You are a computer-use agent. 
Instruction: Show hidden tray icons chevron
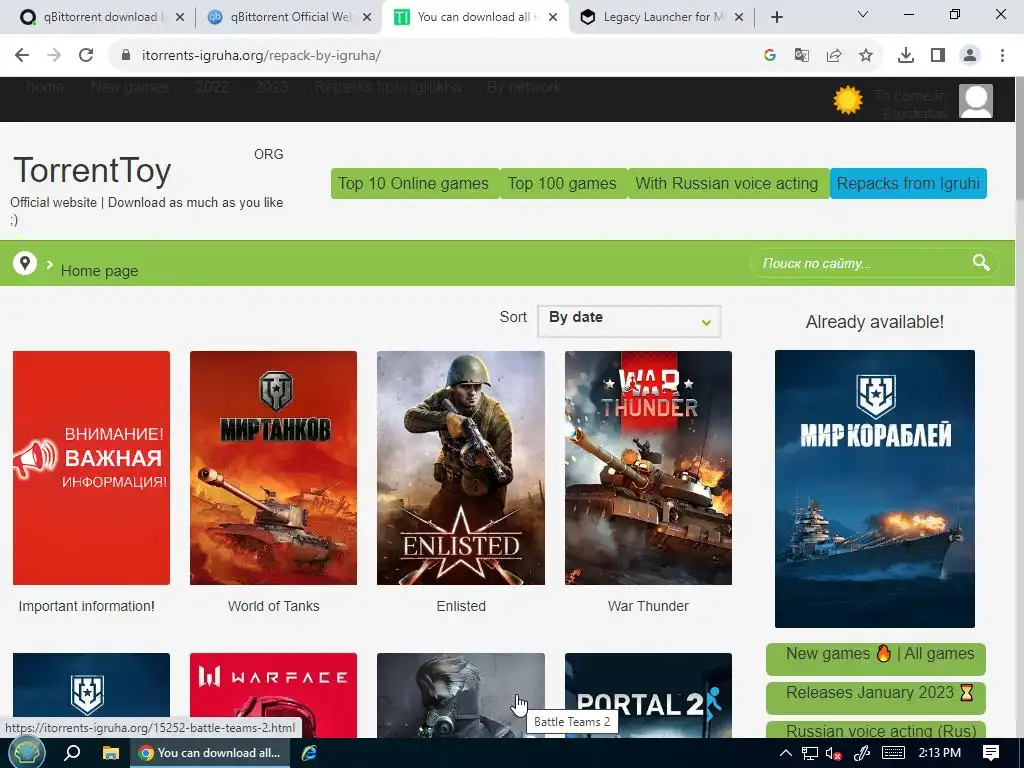click(x=786, y=753)
